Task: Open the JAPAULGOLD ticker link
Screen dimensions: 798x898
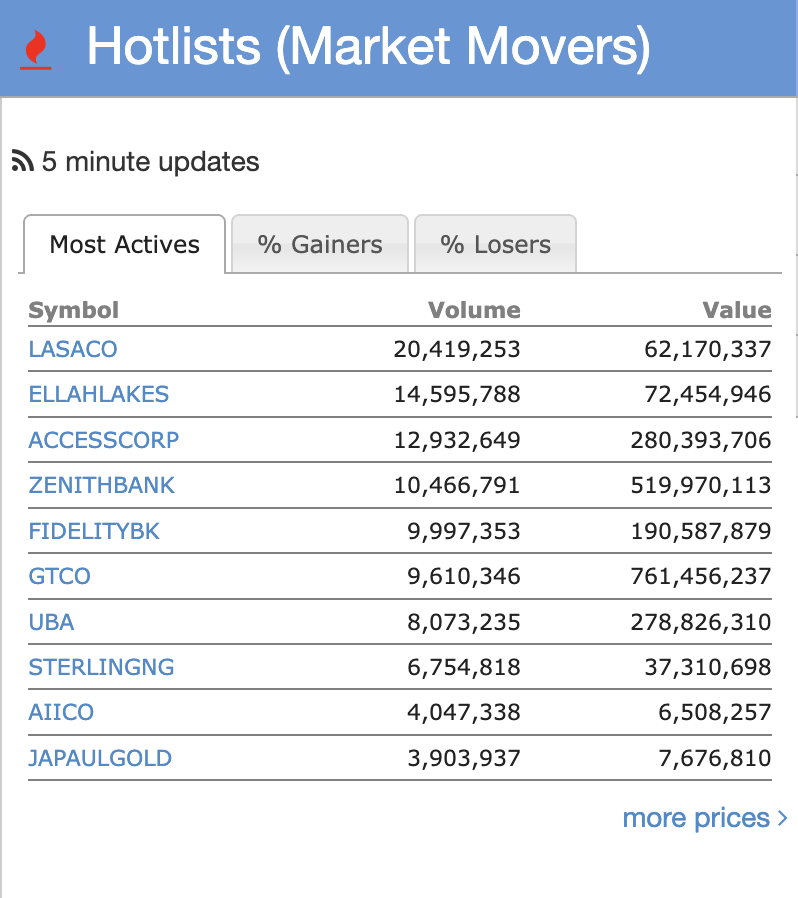Action: 100,758
